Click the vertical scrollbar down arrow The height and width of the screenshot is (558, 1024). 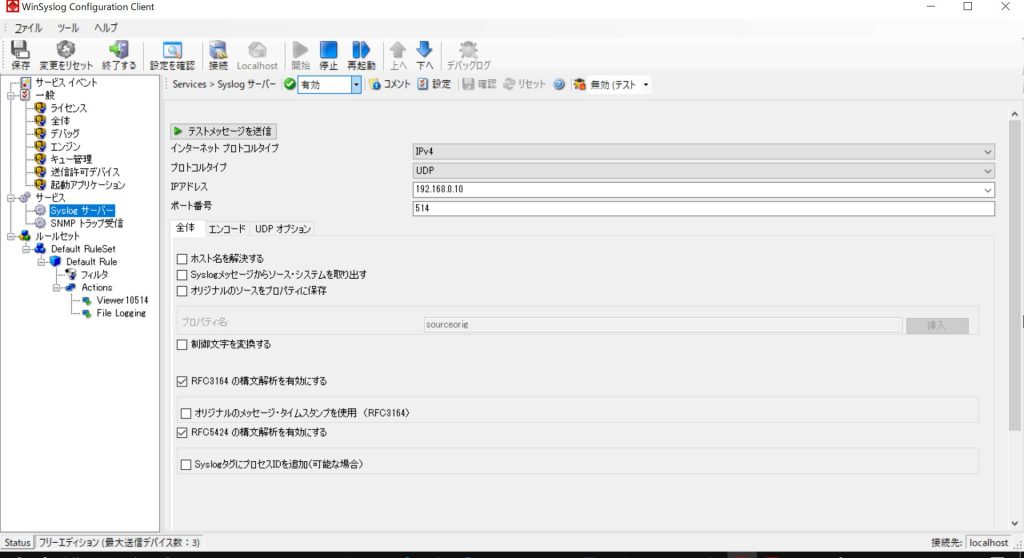coord(1014,523)
